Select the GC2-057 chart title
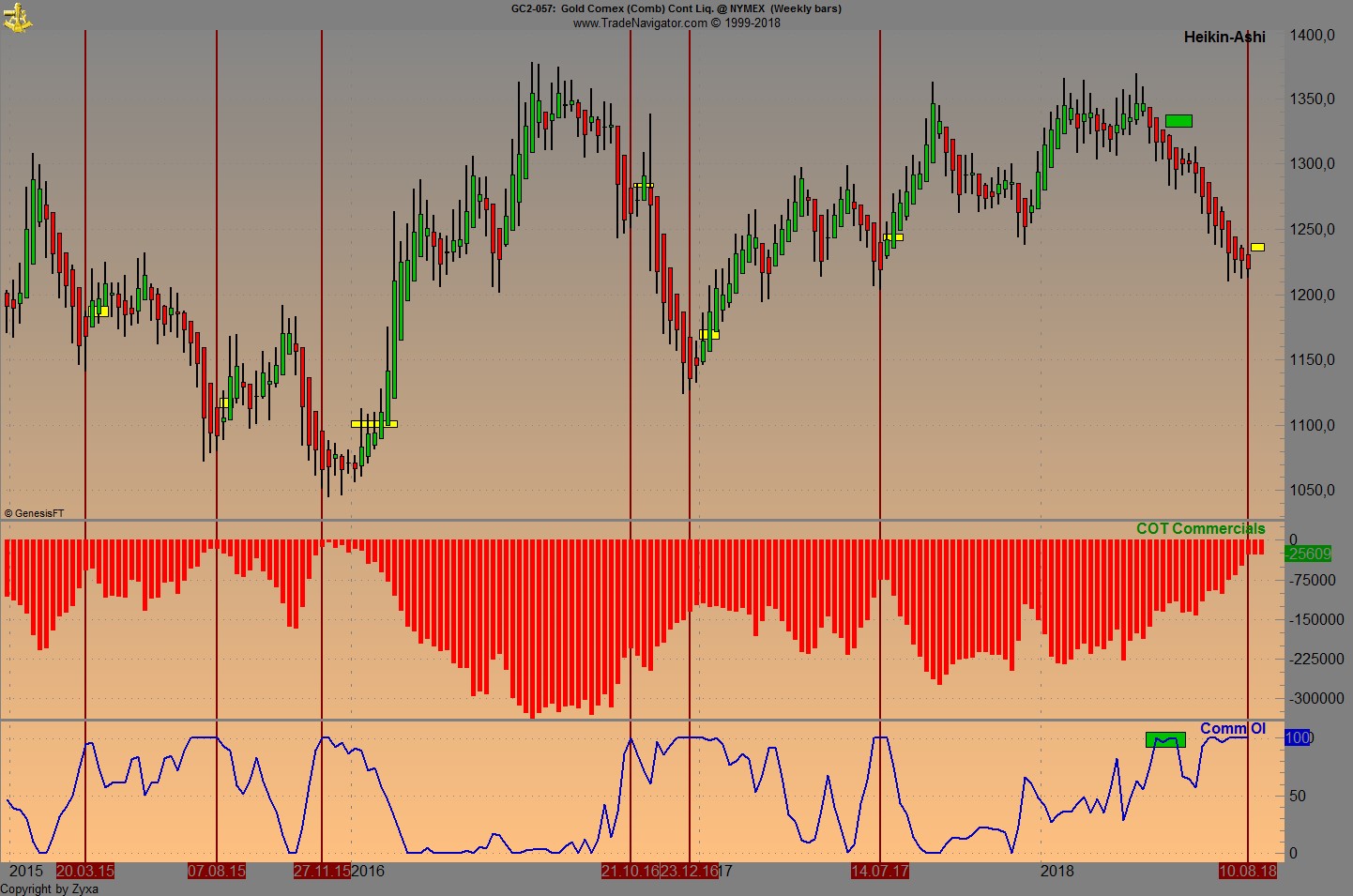The width and height of the screenshot is (1353, 896). pos(676,9)
